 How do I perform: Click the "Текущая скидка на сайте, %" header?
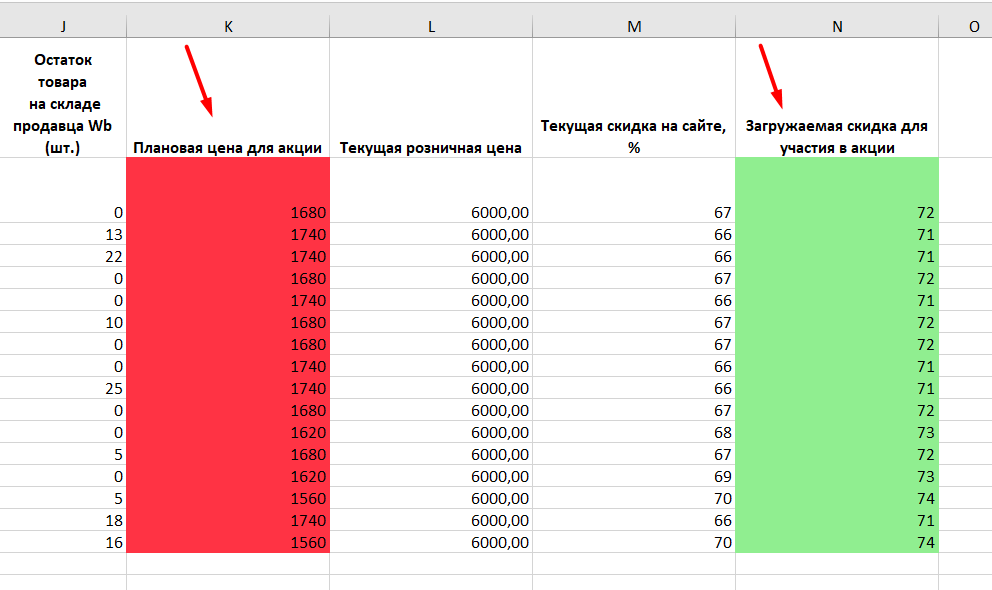pos(634,137)
